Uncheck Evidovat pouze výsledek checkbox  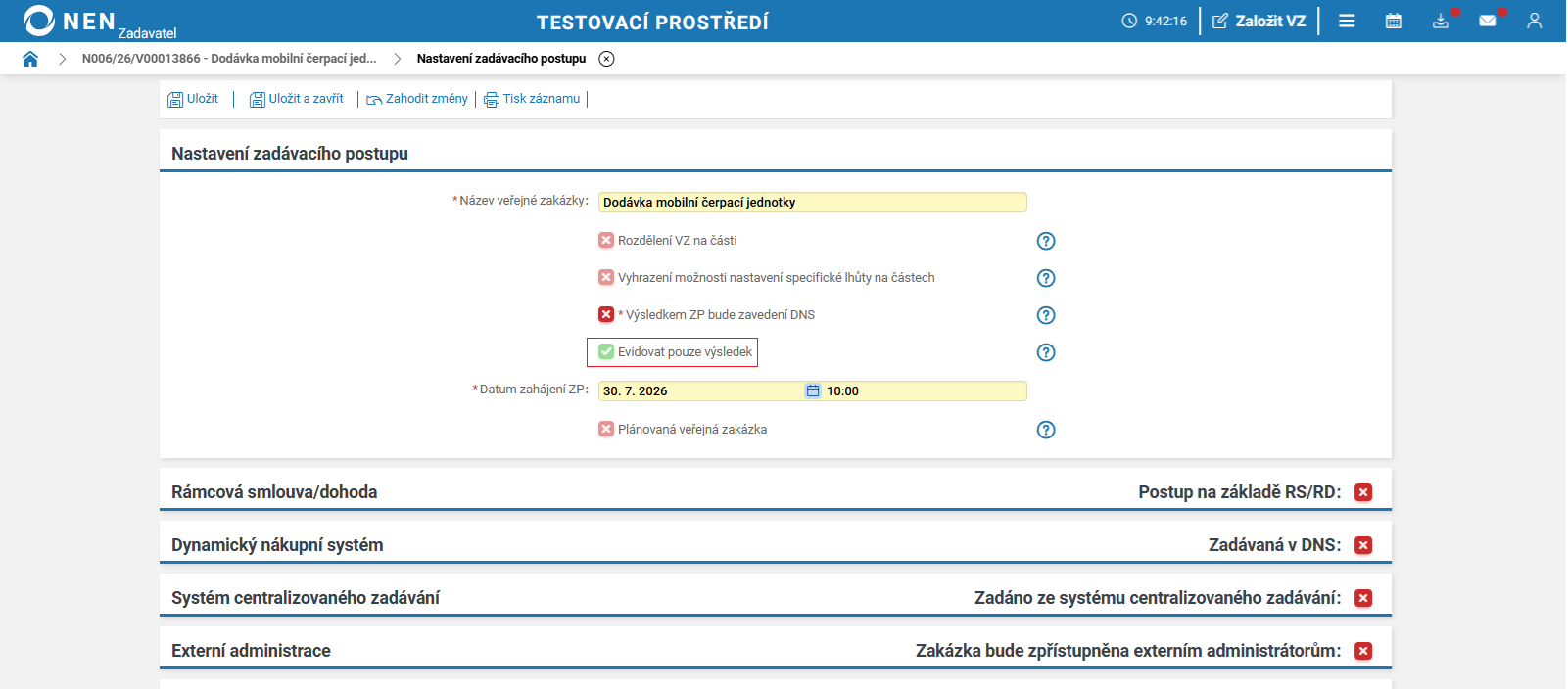[x=606, y=351]
